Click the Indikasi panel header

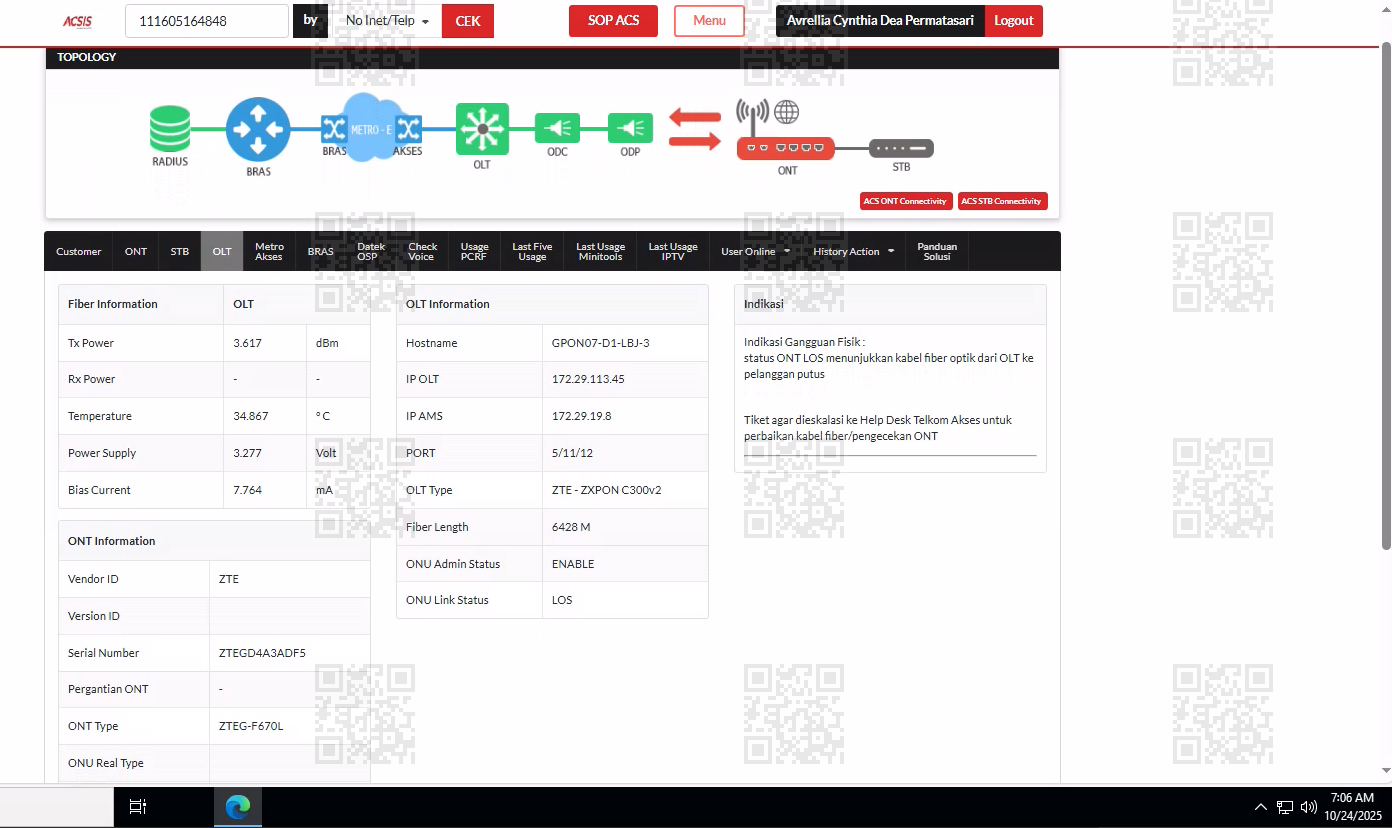pos(890,304)
